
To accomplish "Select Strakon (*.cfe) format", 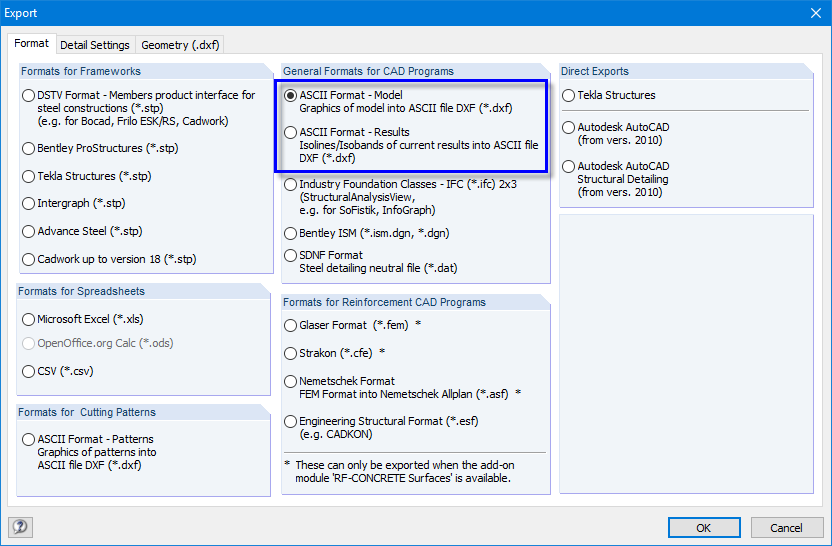I will (x=290, y=353).
